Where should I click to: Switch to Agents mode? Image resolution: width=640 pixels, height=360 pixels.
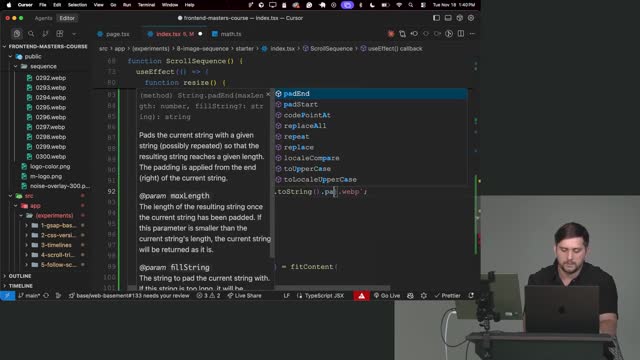pos(43,18)
